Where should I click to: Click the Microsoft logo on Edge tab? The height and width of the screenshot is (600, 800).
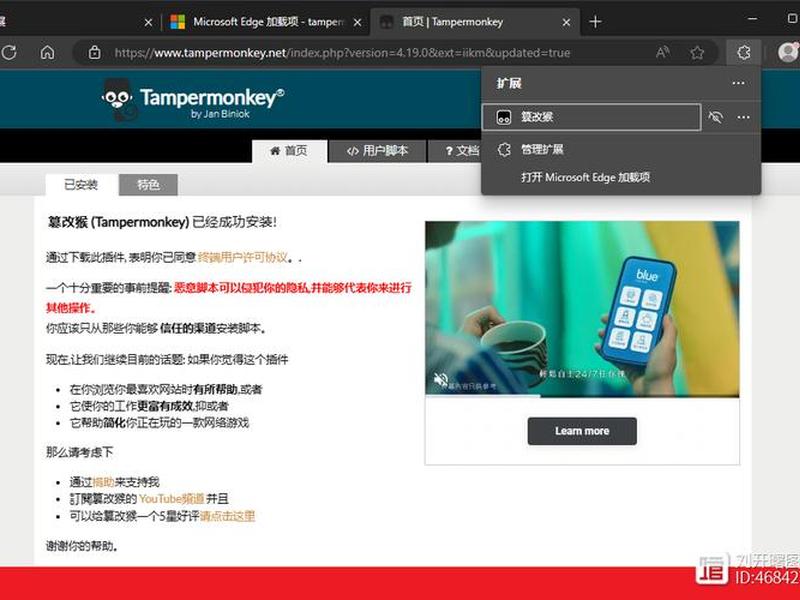[x=177, y=22]
